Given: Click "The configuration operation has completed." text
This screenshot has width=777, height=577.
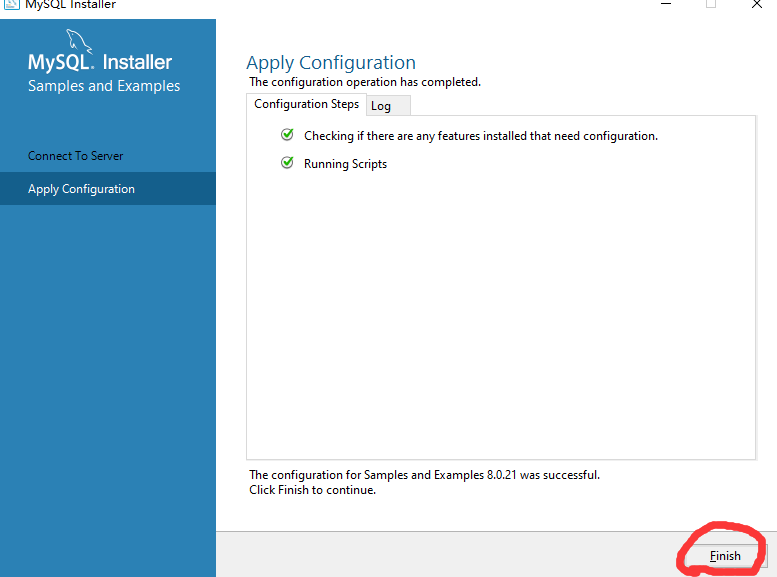Looking at the screenshot, I should click(365, 82).
